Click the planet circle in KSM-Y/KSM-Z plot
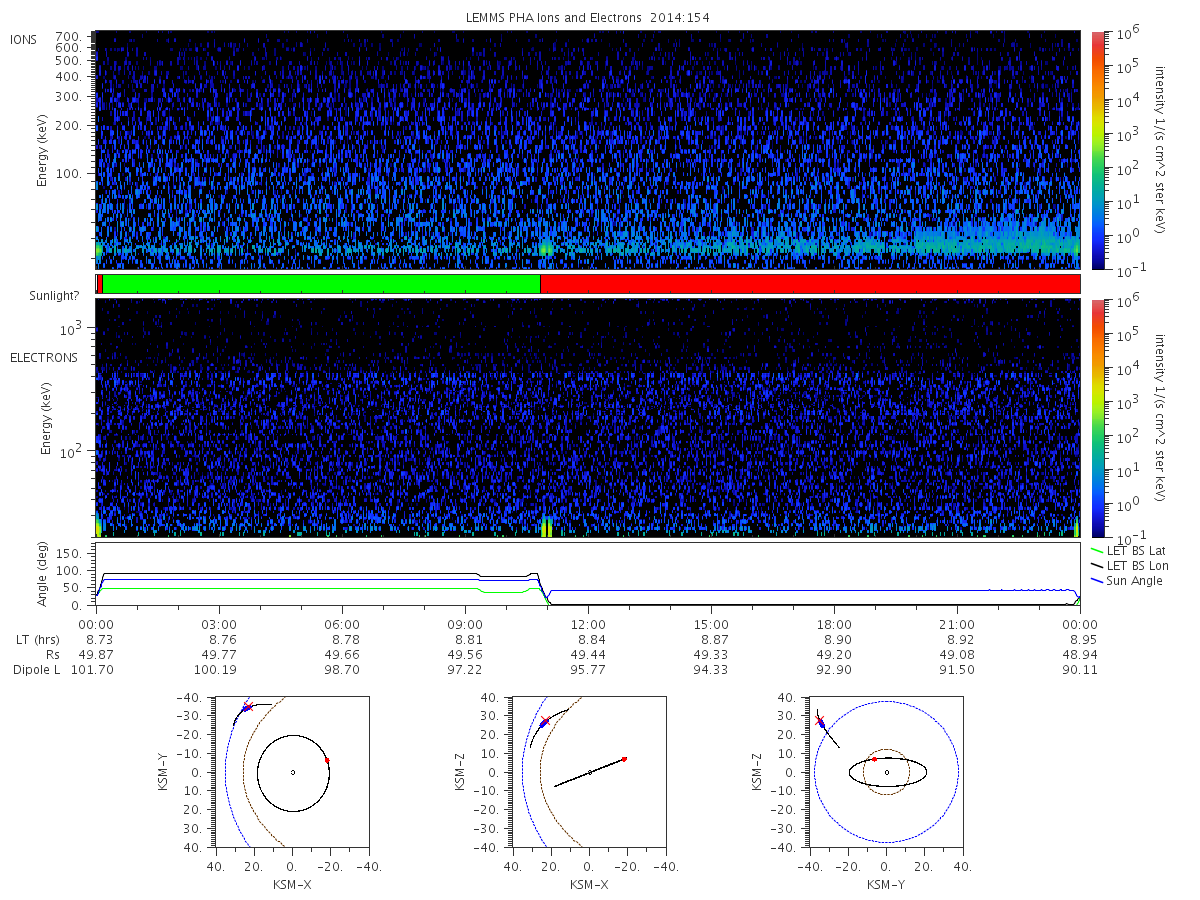Screen dimensions: 1200x900 [x=887, y=772]
